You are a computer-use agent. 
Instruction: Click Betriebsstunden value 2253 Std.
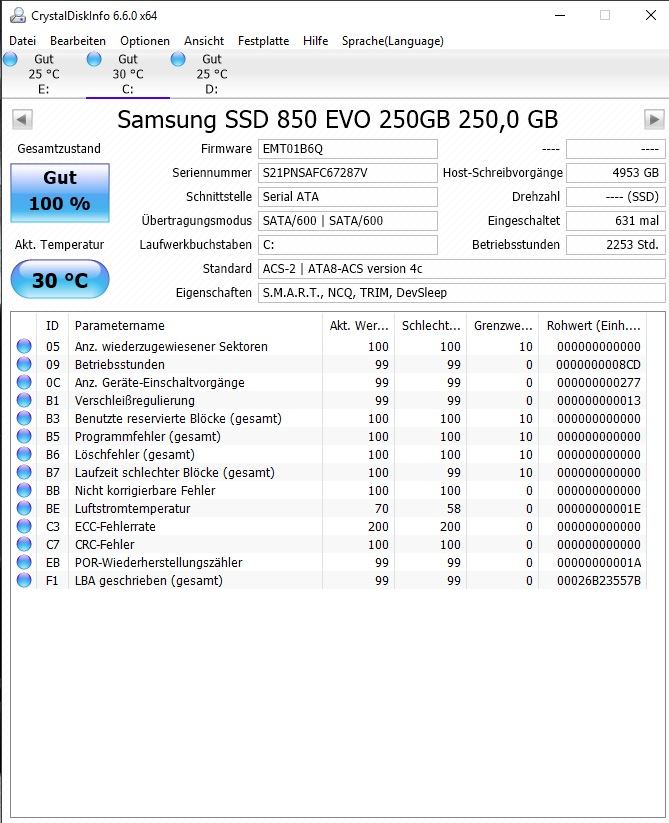tap(615, 245)
